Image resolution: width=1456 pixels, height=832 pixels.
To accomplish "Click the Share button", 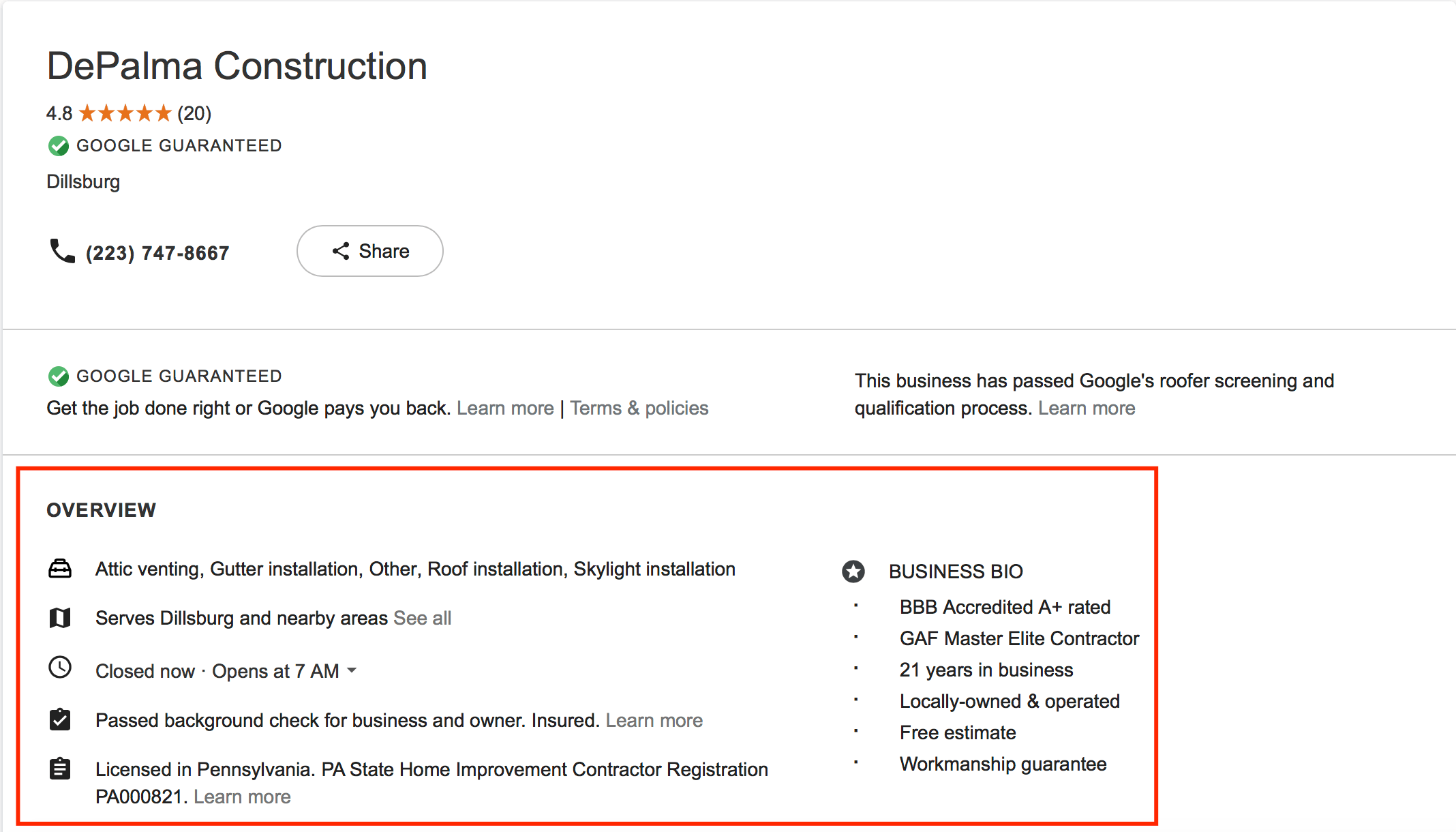I will click(370, 251).
